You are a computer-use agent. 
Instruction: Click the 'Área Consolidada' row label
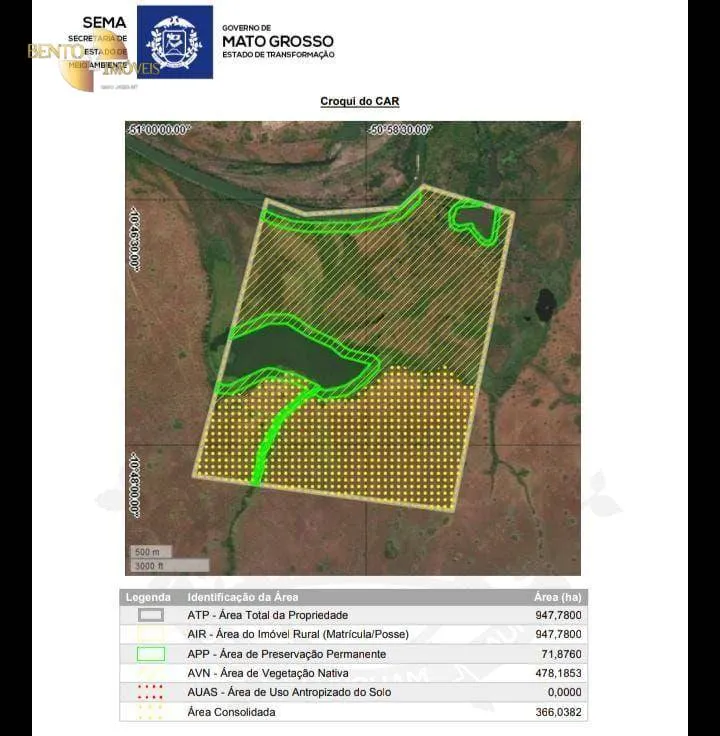(x=231, y=712)
